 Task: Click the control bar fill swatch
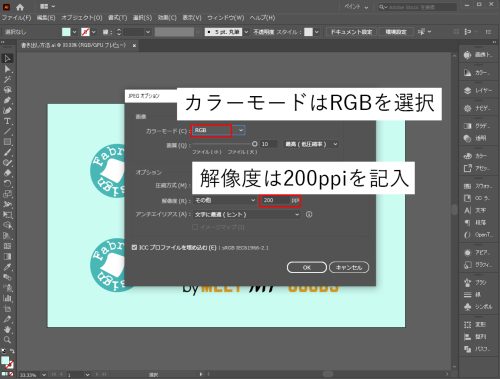pos(66,32)
